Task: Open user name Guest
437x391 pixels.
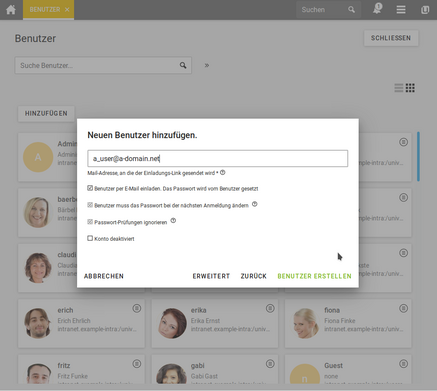Action: point(333,366)
